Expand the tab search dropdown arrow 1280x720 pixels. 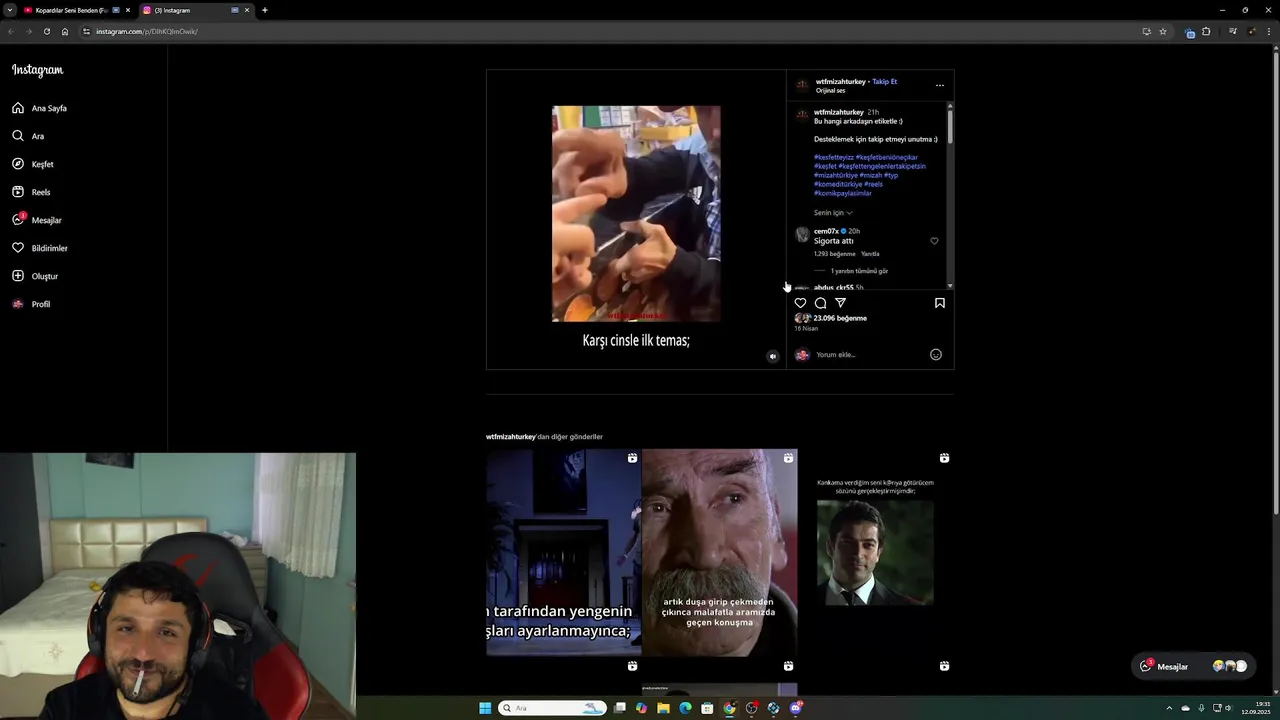pyautogui.click(x=9, y=10)
